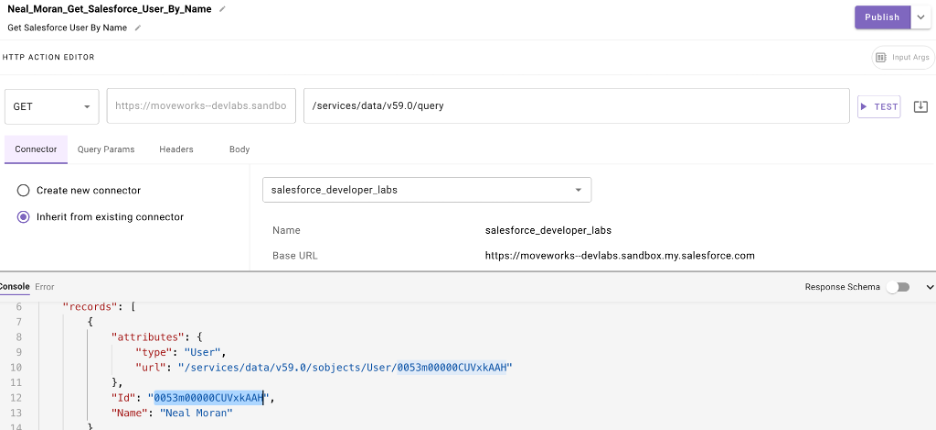The image size is (936, 430).
Task: Click the highlighted Id value 0053m00000CUVxkAAH
Action: (x=208, y=398)
